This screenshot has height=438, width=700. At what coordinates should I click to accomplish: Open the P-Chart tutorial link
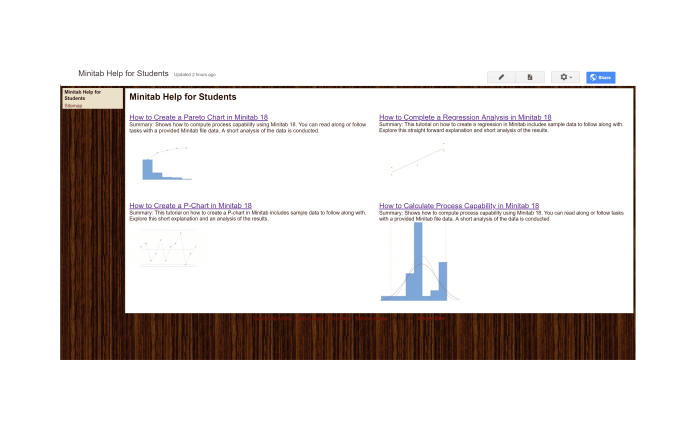[191, 205]
